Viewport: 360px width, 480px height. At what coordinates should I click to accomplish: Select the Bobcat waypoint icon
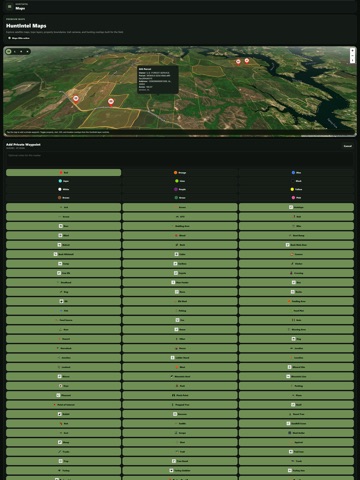pos(63,245)
